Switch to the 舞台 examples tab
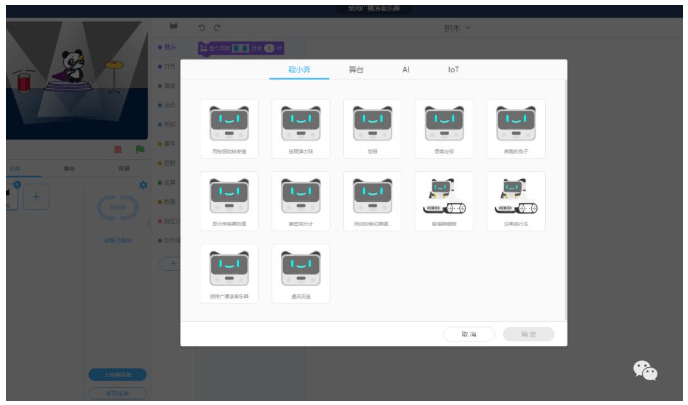 356,69
